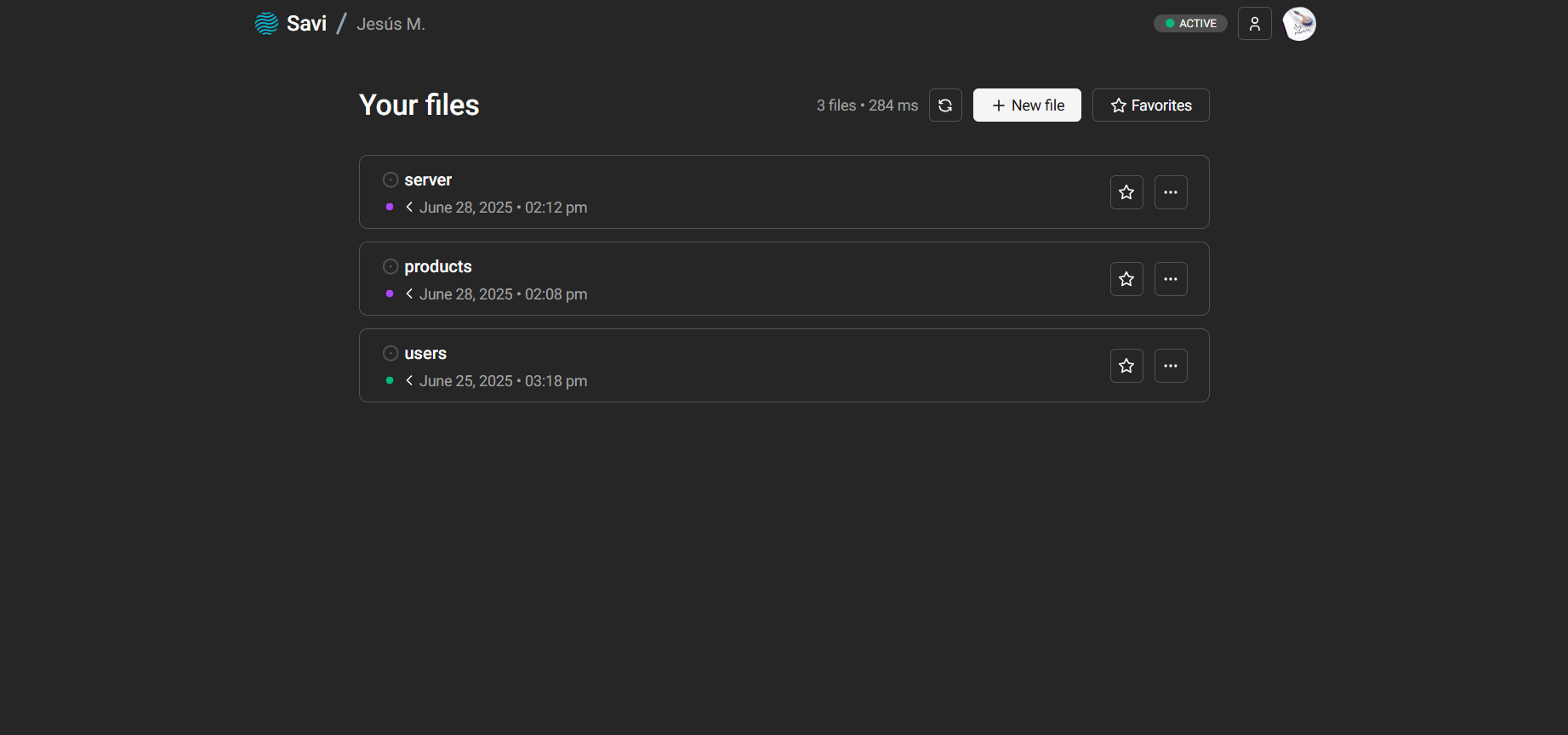1568x735 pixels.
Task: Open the profile avatar picture
Action: [1299, 24]
